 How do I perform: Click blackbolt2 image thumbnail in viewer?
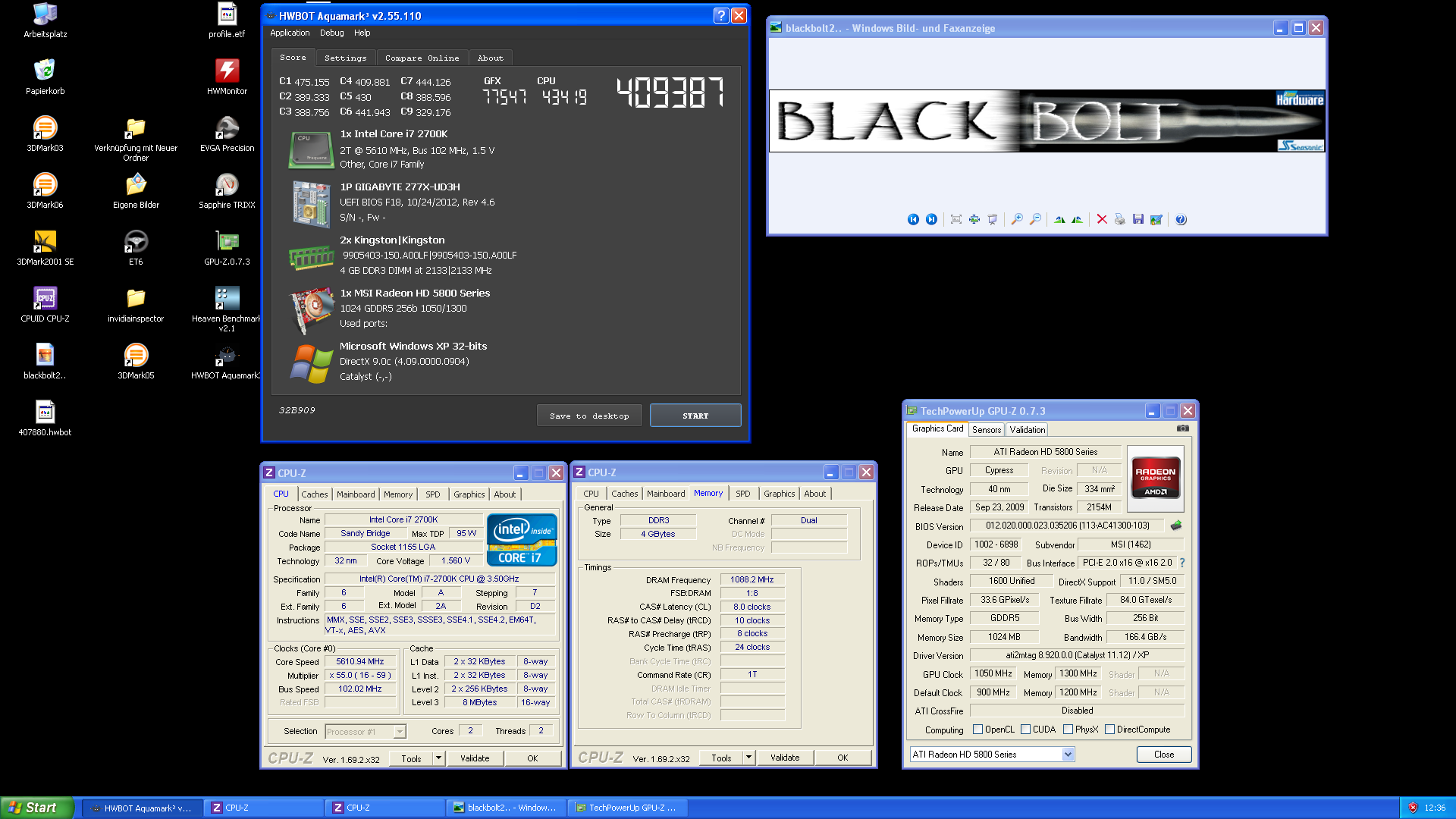click(1046, 121)
